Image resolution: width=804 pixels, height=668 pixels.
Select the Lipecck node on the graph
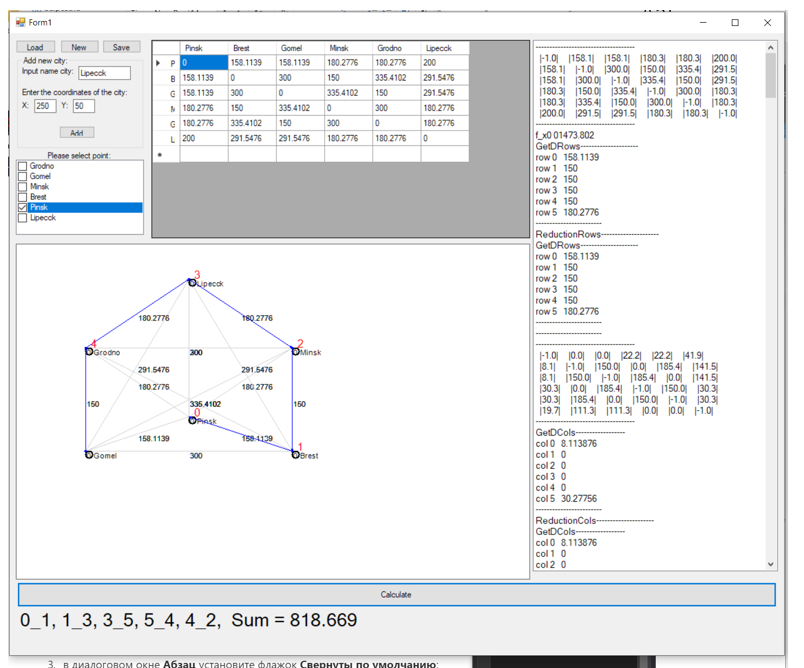coord(193,283)
